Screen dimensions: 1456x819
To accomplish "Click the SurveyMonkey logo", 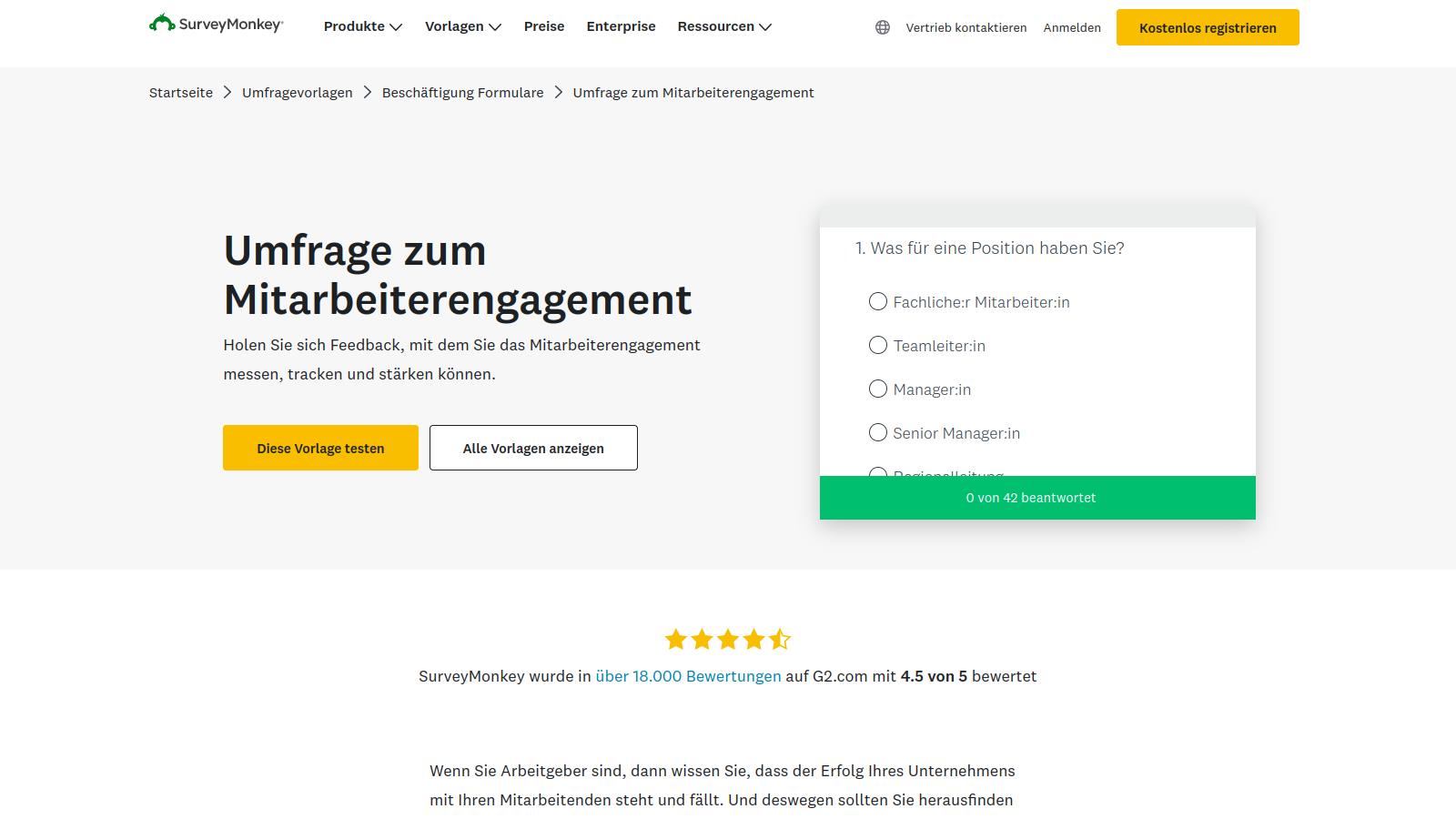I will [217, 24].
